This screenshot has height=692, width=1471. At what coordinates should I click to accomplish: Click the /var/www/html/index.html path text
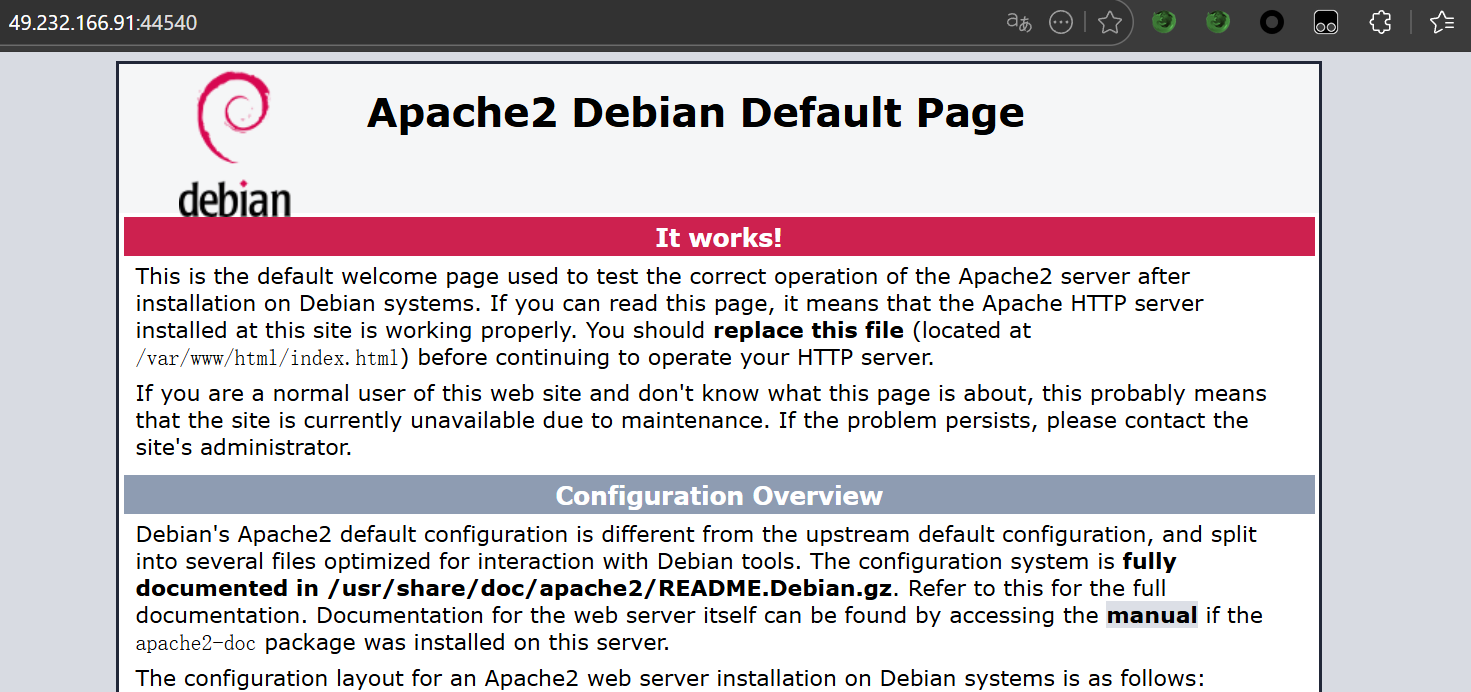267,357
